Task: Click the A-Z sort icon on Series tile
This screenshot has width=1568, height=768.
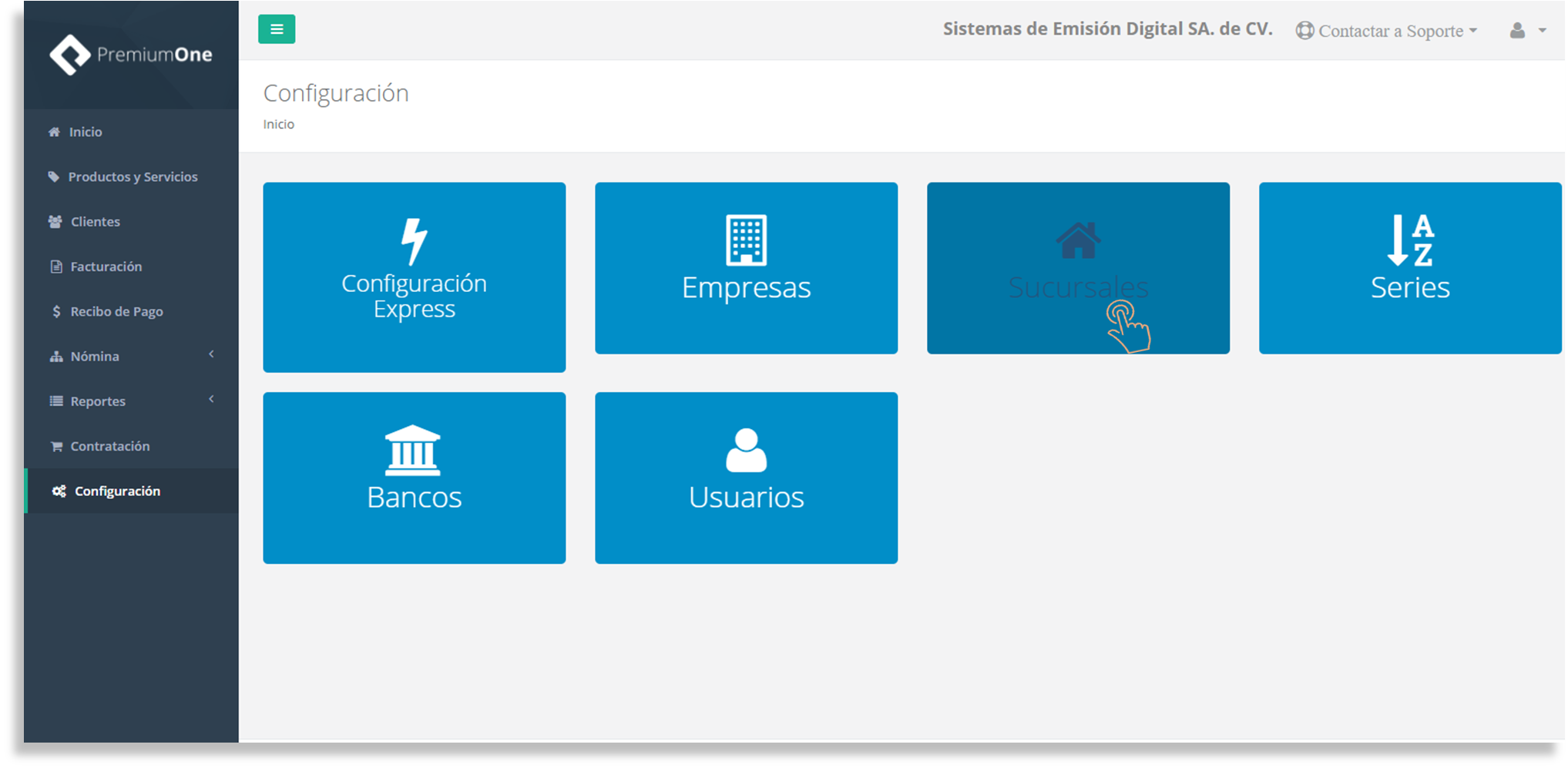Action: pos(1411,240)
